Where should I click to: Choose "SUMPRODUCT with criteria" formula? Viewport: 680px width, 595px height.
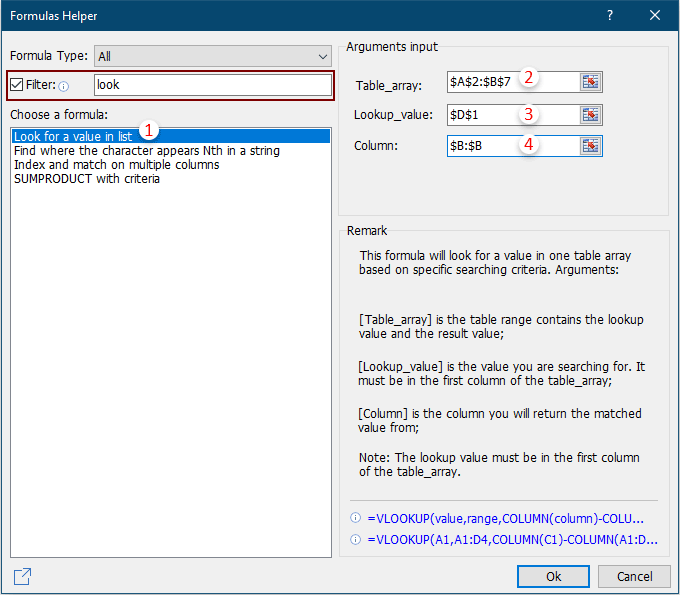click(x=86, y=179)
